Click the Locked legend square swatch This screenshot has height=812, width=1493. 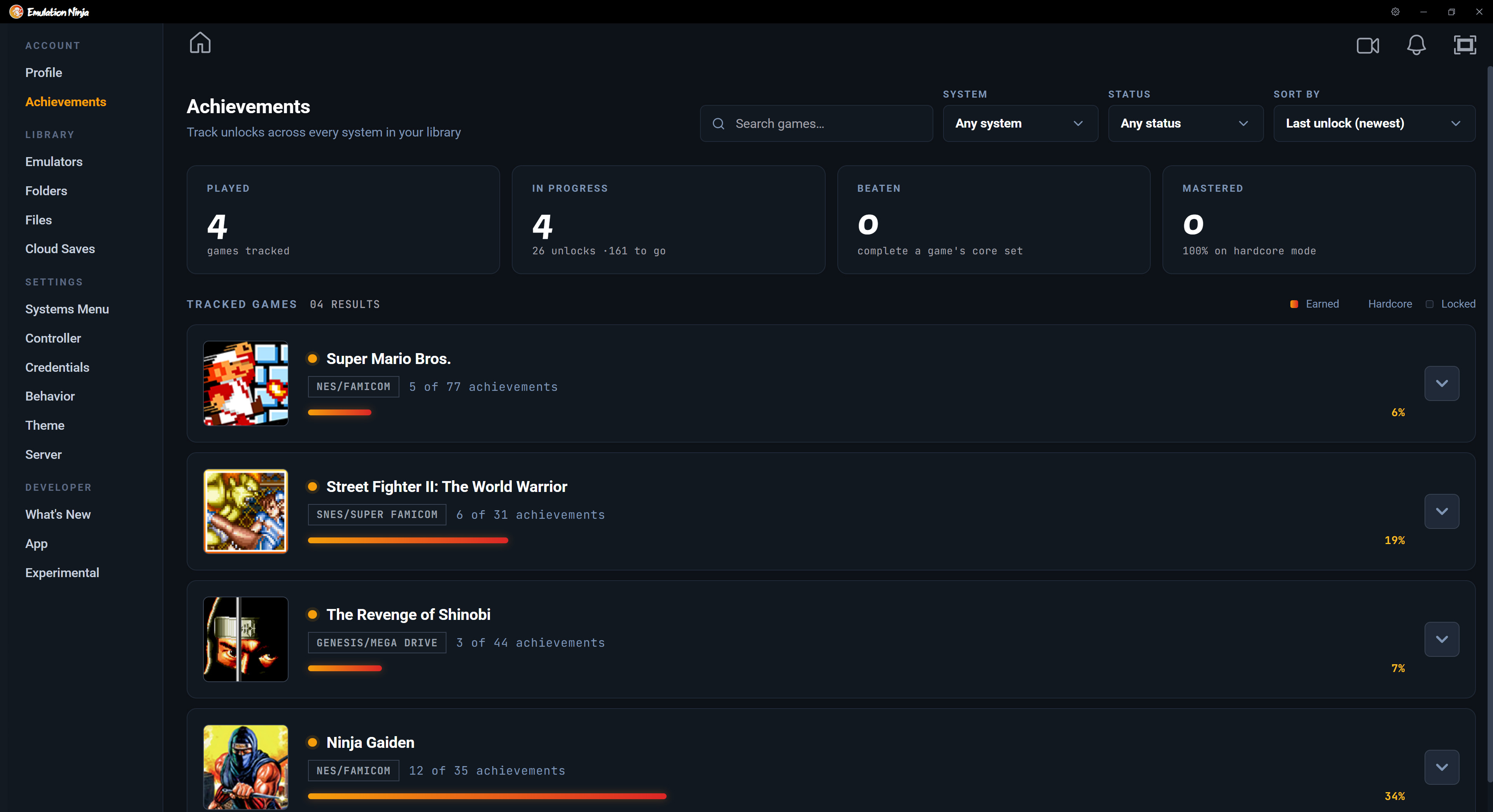point(1430,304)
